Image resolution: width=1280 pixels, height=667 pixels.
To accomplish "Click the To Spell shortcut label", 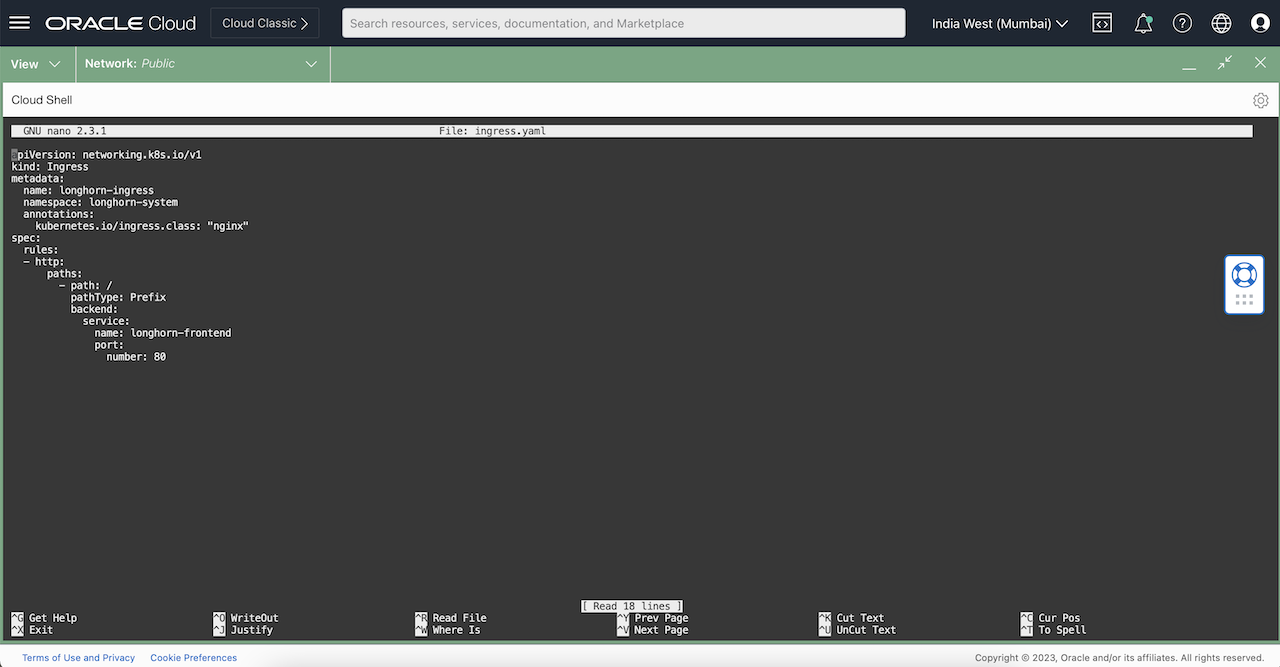I will click(1063, 630).
